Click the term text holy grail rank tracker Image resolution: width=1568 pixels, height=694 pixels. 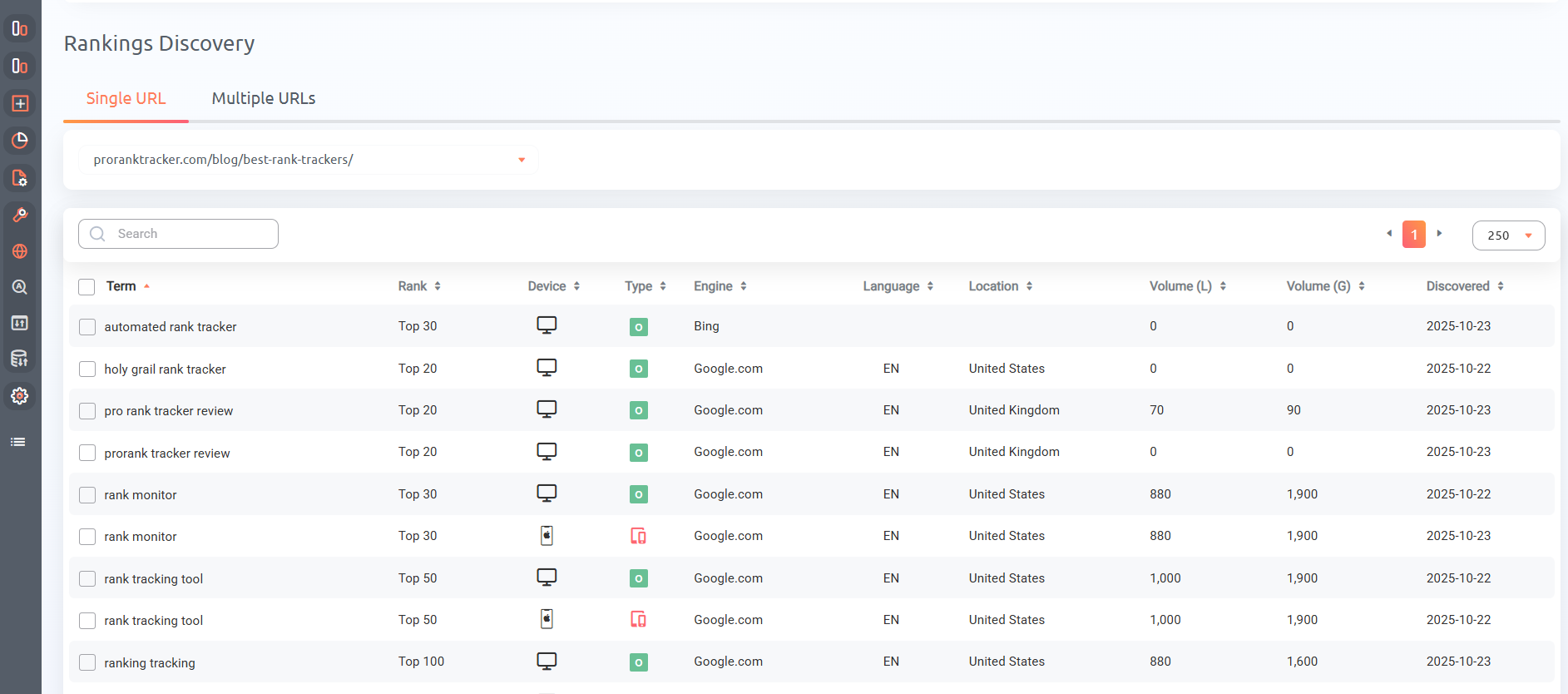(165, 369)
